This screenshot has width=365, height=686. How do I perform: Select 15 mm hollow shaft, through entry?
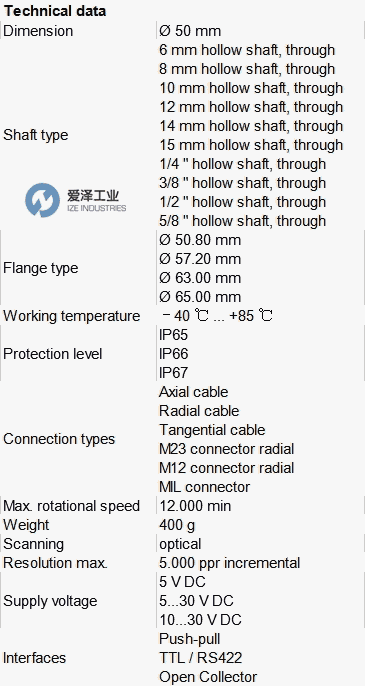coord(251,145)
